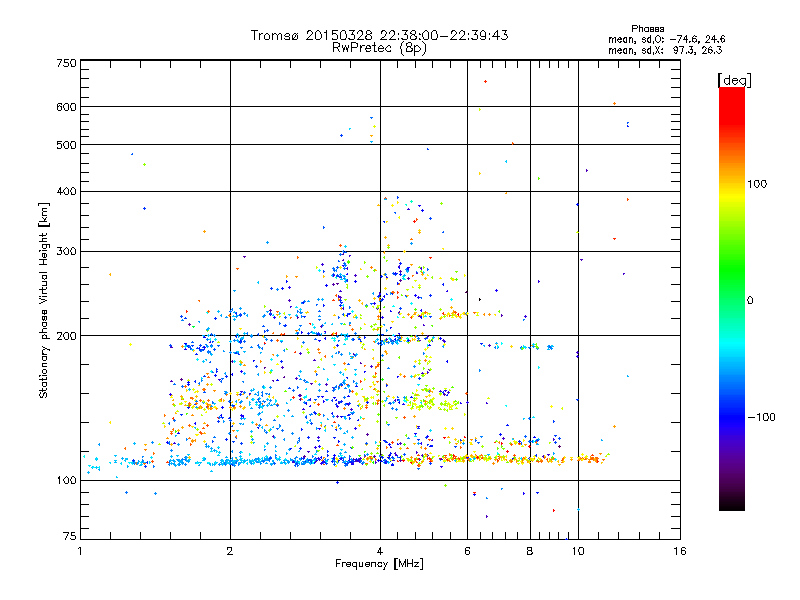Click the colorbar tick label '0'
The height and width of the screenshot is (600, 800).
(749, 300)
